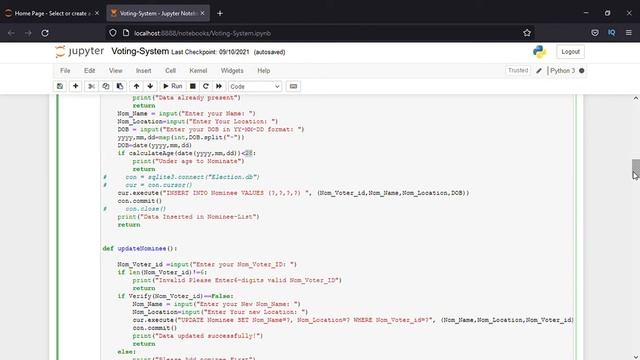
Task: Paste cells below using the toolbar icon
Action: [120, 86]
